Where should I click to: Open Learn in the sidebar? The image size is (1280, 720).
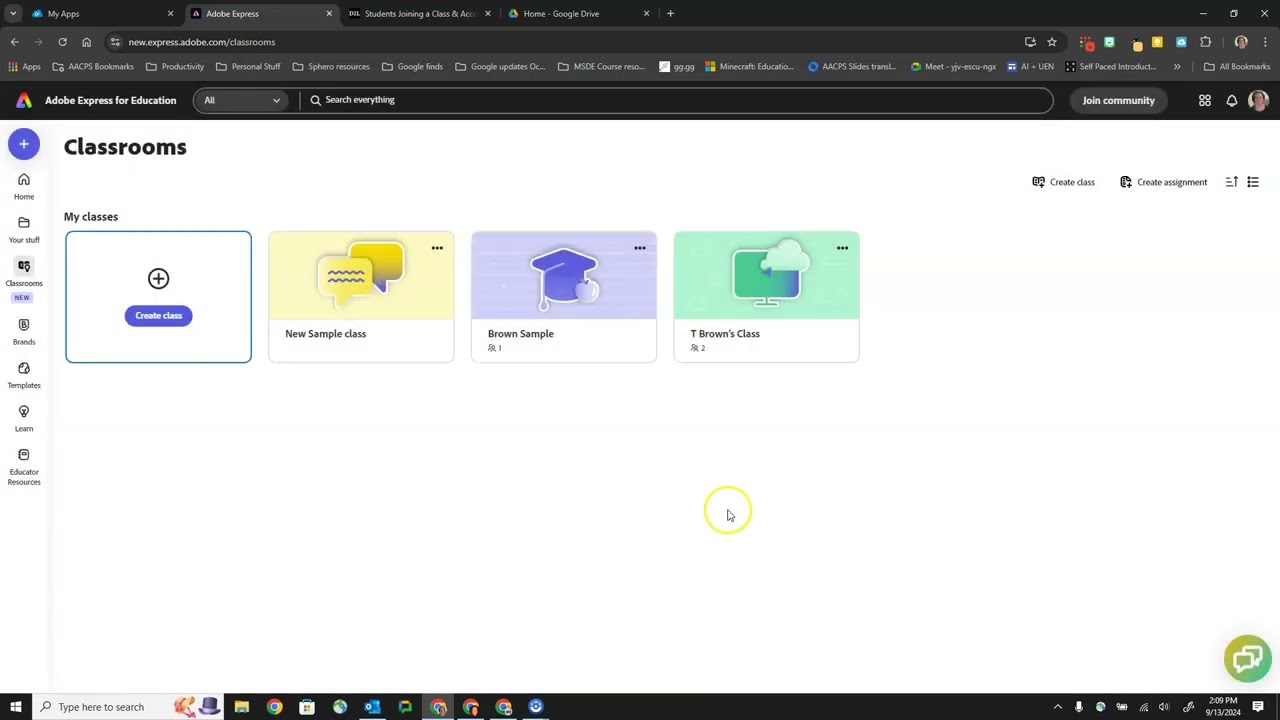point(24,418)
